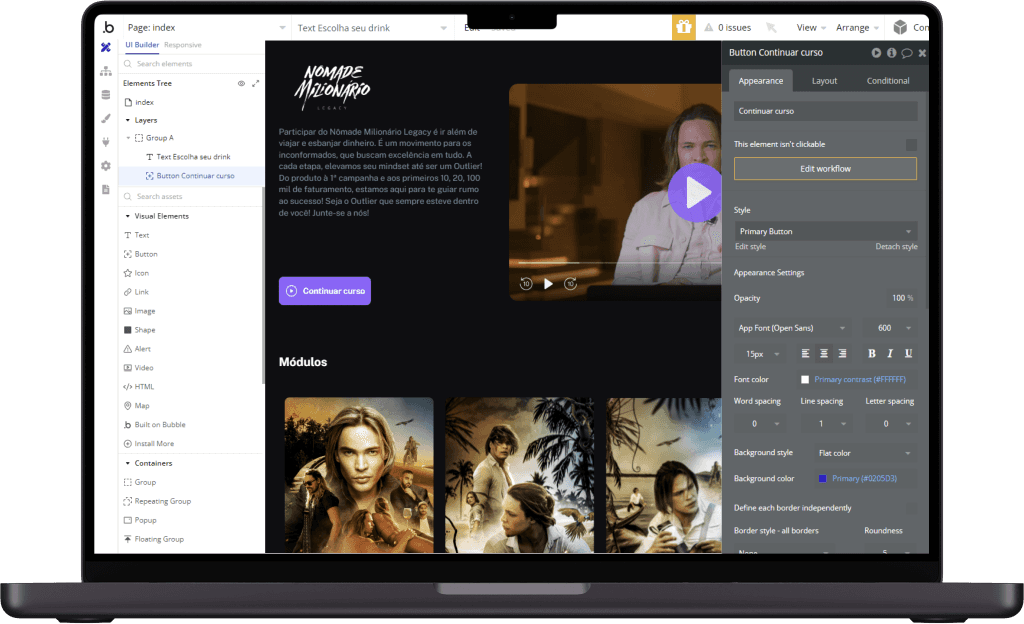Collapse the Visual Elements section
This screenshot has height=624, width=1024.
128,216
